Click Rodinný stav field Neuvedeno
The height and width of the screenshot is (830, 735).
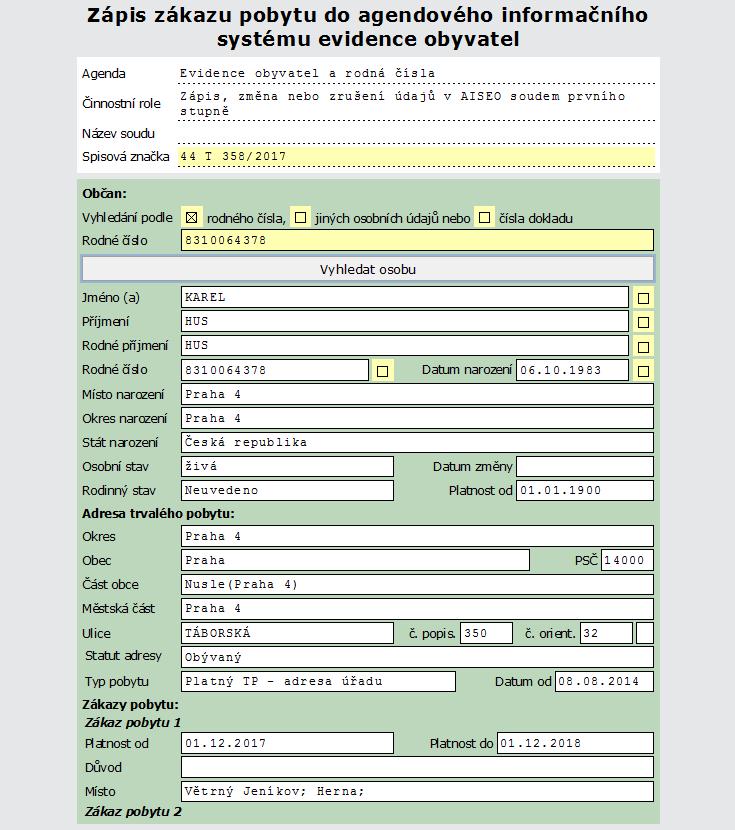click(287, 490)
